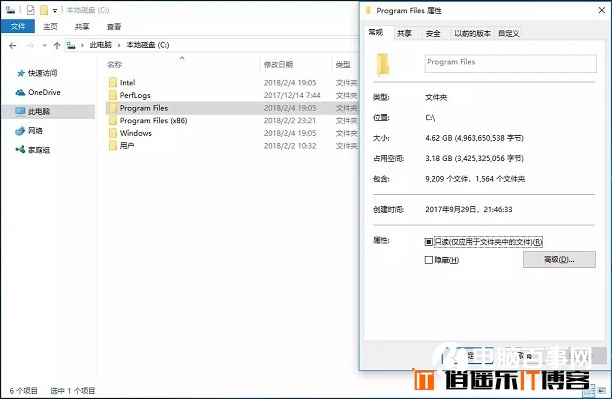Click 选中 1 个项目 in status bar
The width and height of the screenshot is (612, 399).
[x=73, y=390]
